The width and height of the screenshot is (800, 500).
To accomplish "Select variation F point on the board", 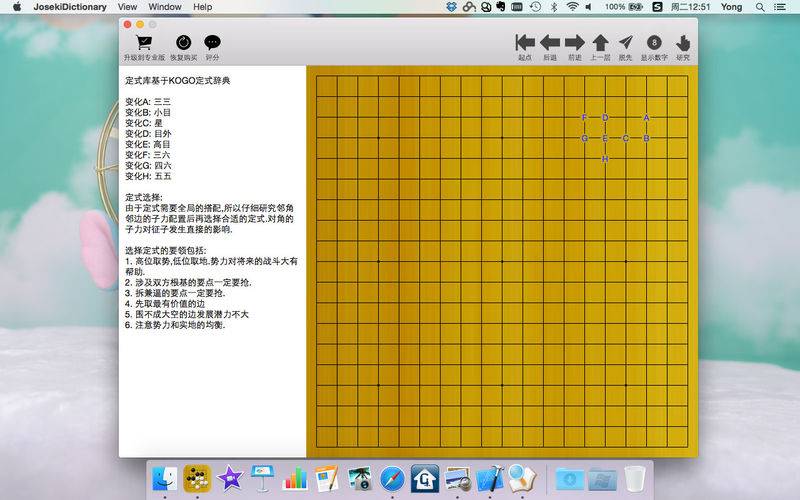I will click(584, 117).
